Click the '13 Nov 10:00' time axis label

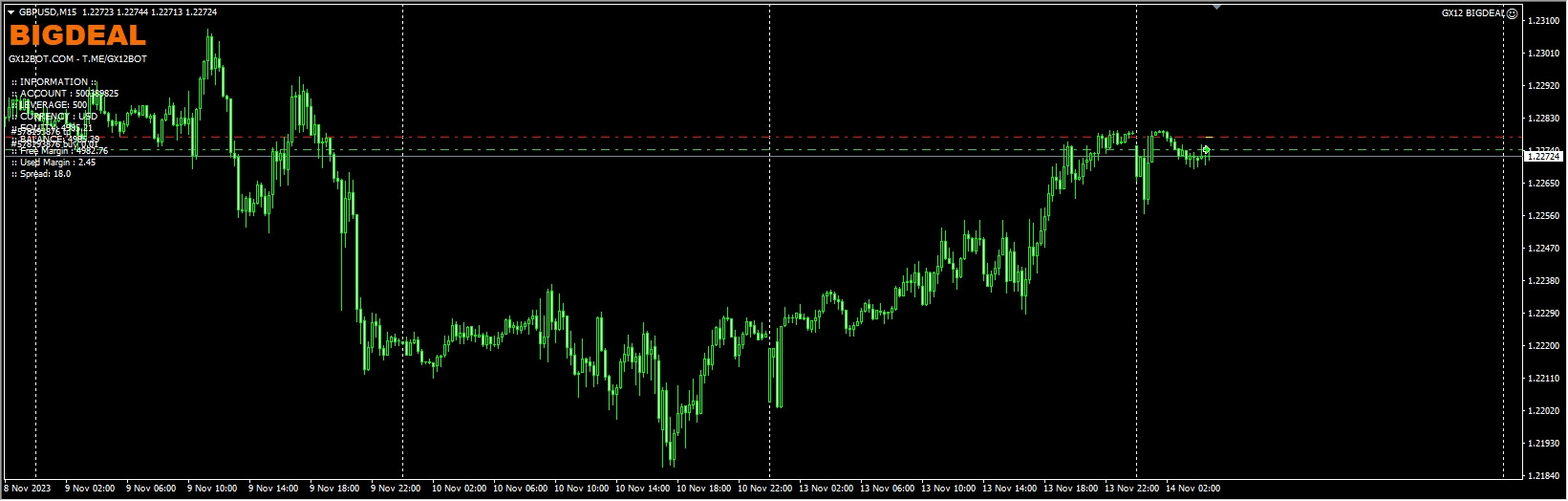948,489
